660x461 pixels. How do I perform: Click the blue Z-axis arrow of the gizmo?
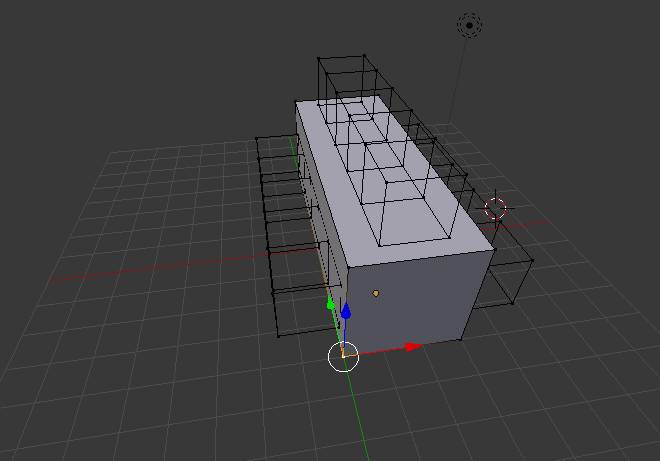(346, 311)
